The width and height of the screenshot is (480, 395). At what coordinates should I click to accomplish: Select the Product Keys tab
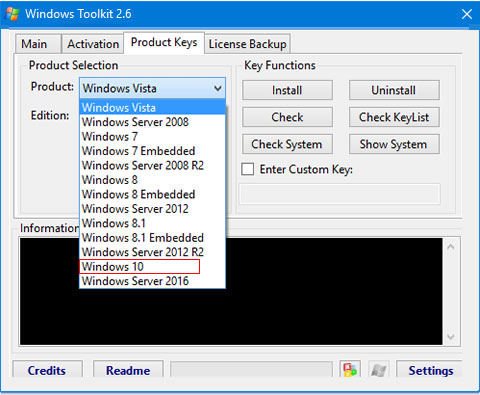click(164, 42)
